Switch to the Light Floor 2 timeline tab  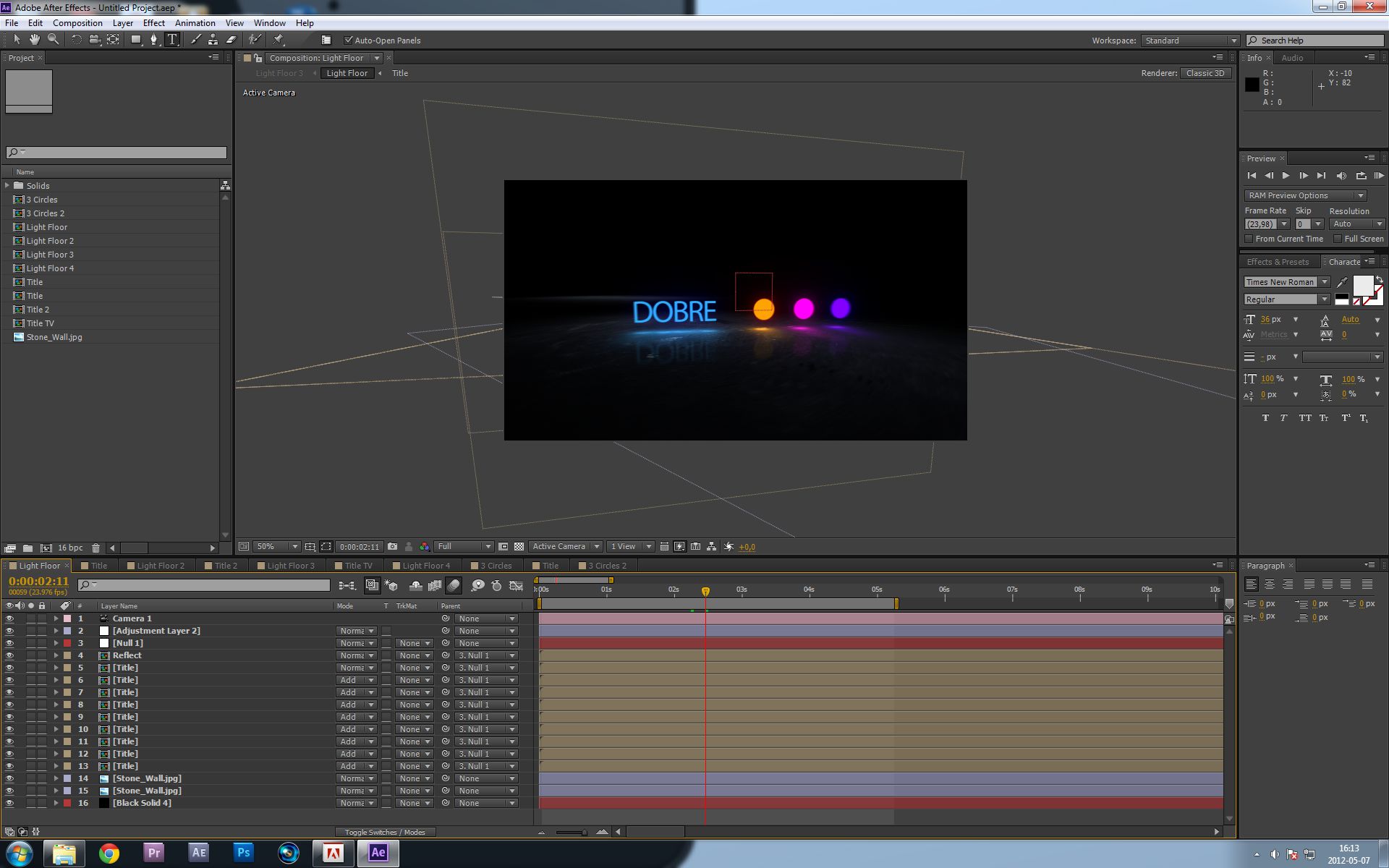(x=160, y=566)
